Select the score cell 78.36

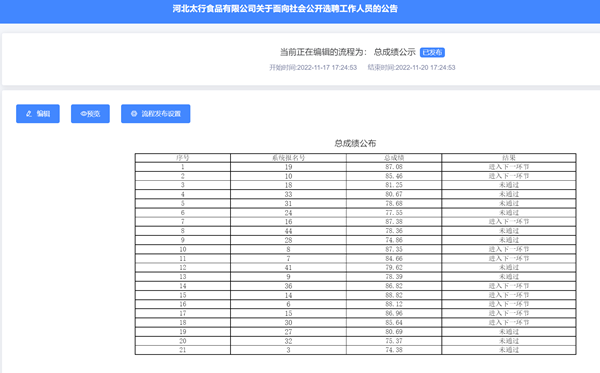(394, 231)
